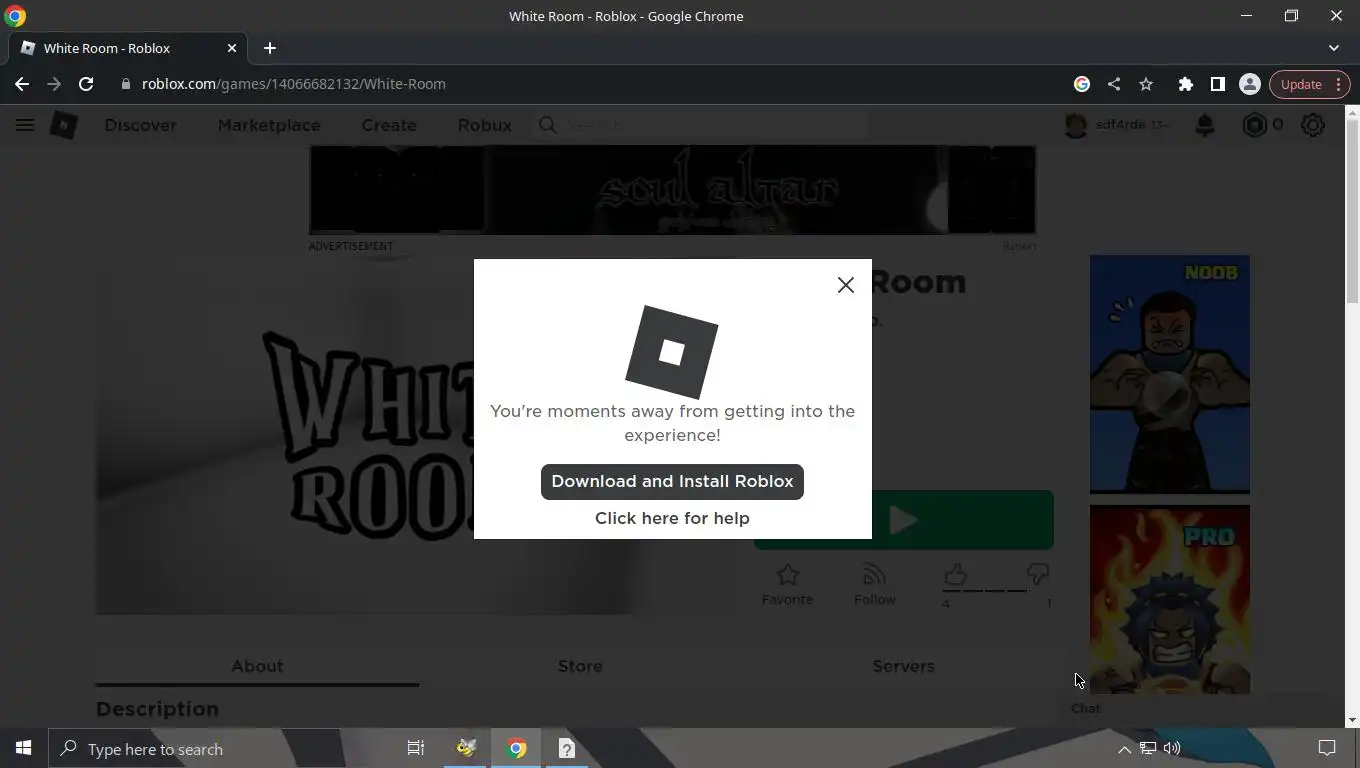1360x768 pixels.
Task: Click the Robux balance icon
Action: (x=1254, y=125)
